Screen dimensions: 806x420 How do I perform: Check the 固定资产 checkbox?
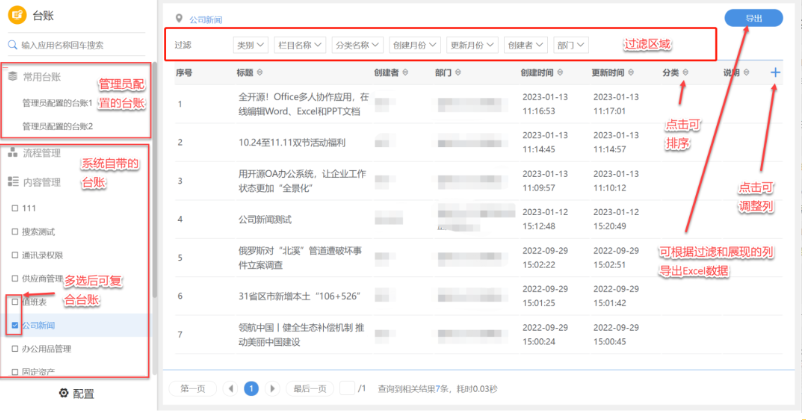15,372
